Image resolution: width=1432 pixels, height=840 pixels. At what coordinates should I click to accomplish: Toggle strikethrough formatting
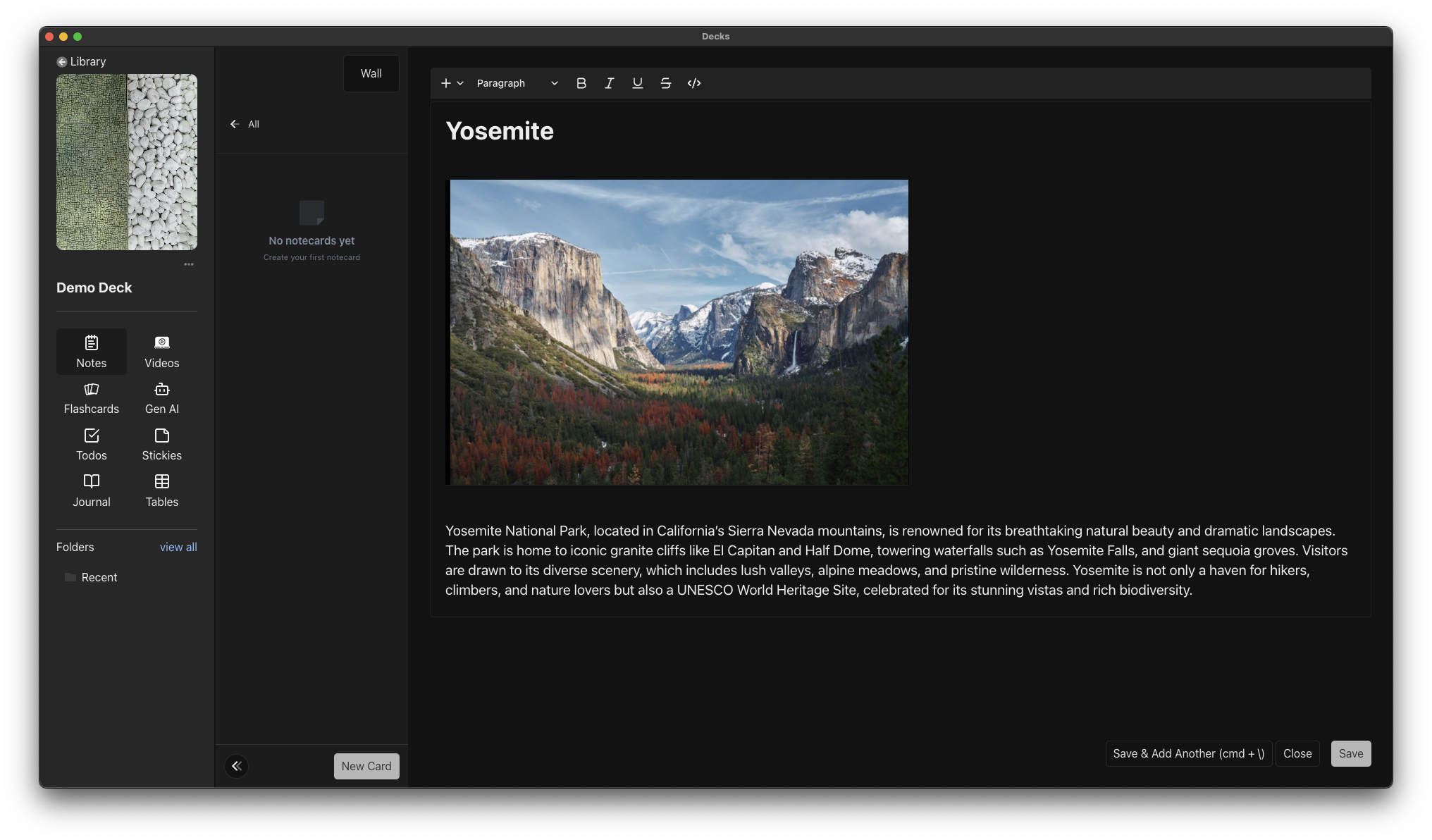coord(665,83)
